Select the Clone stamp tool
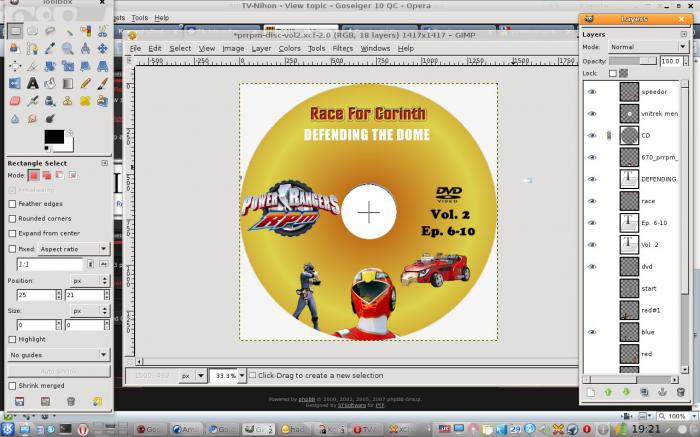The width and height of the screenshot is (700, 437). (67, 101)
